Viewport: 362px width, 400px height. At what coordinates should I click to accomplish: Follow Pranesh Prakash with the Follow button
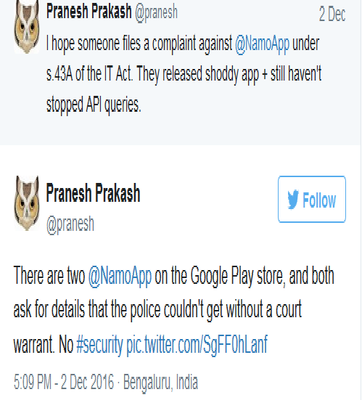click(312, 199)
